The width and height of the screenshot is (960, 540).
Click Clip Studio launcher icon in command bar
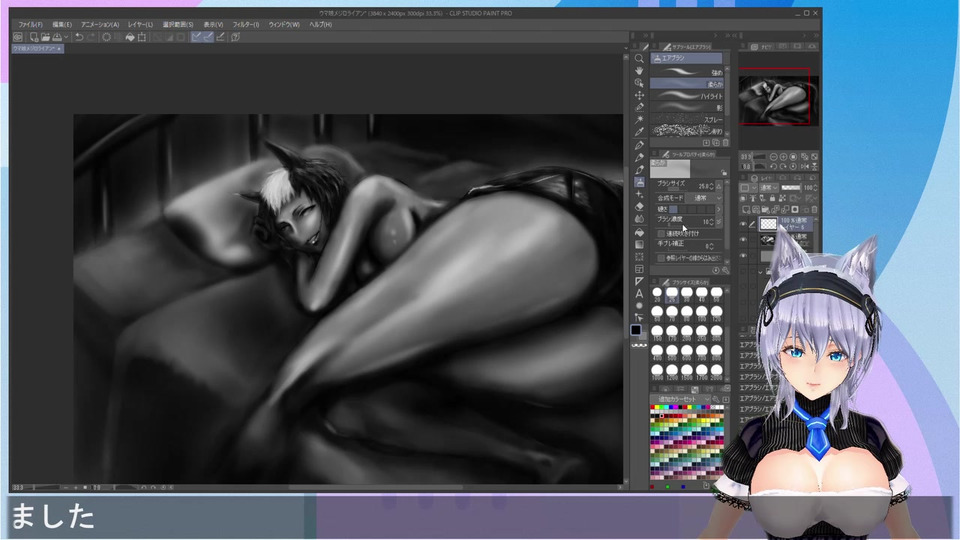(18, 37)
